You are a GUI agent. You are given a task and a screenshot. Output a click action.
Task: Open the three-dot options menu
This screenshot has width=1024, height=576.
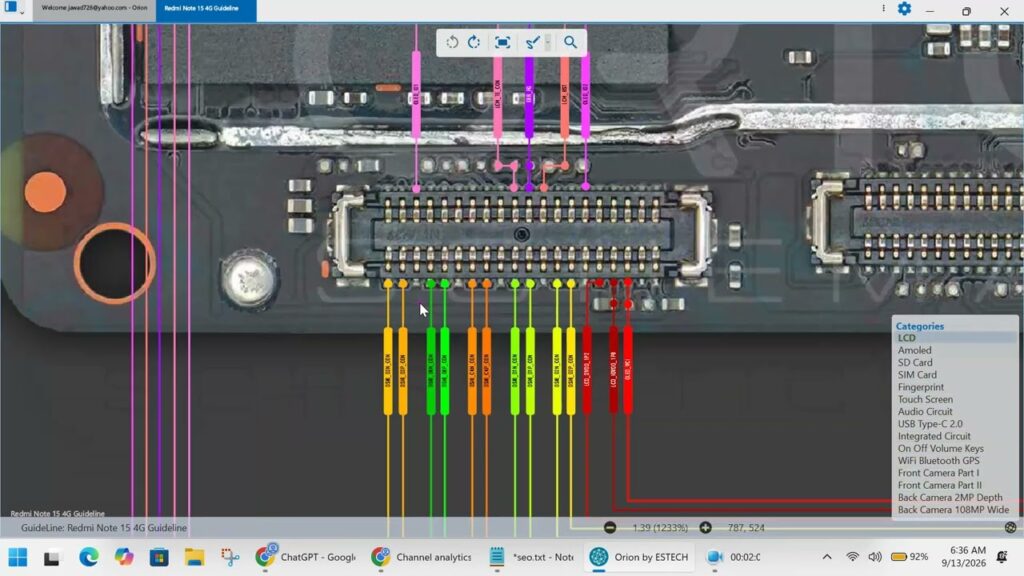(884, 8)
